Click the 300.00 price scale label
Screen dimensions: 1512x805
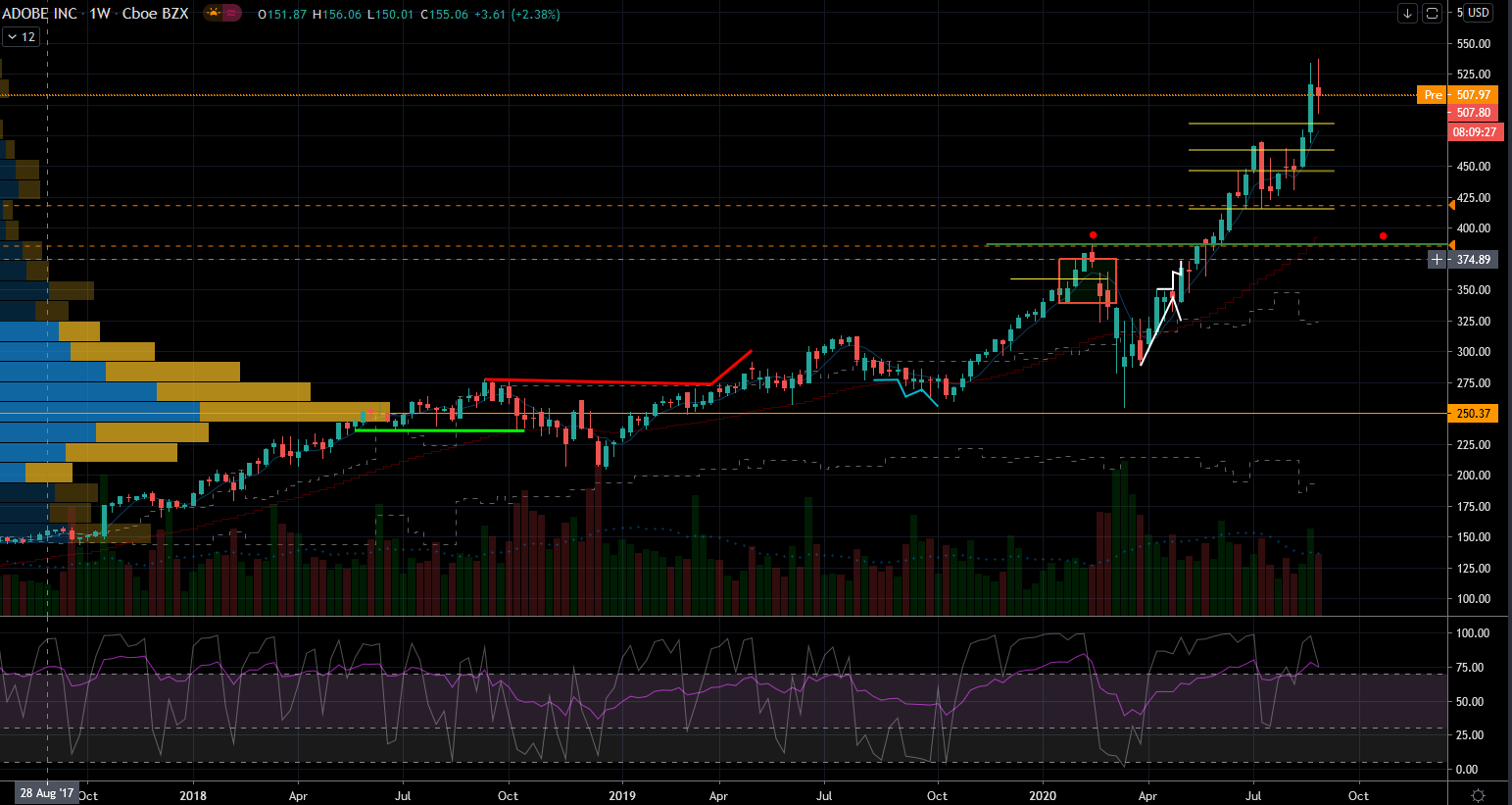click(1474, 352)
